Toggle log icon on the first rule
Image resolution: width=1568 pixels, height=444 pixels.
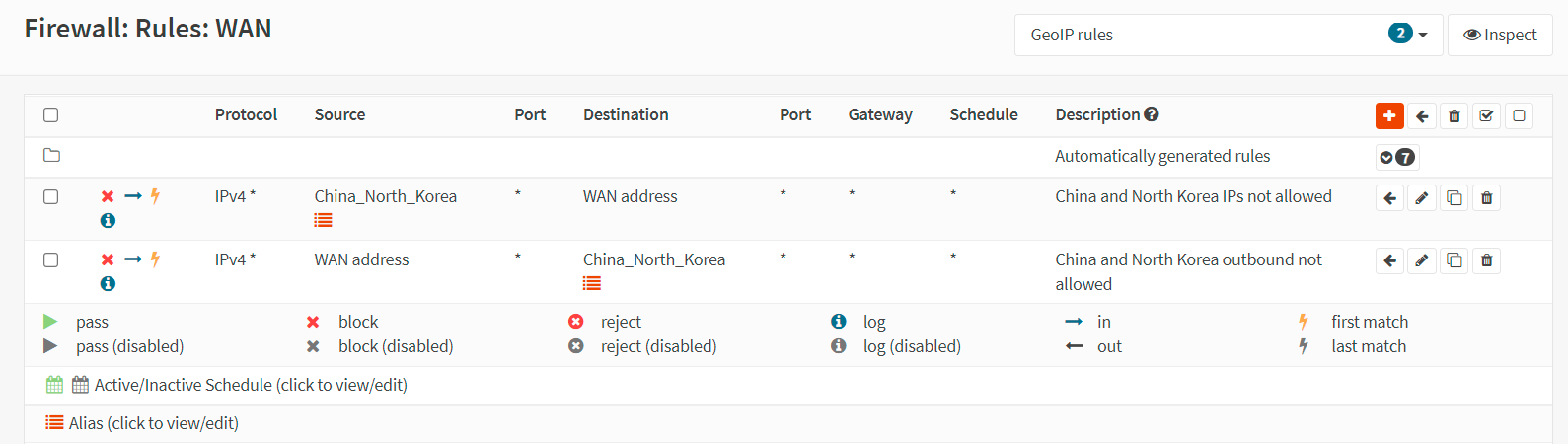108,221
